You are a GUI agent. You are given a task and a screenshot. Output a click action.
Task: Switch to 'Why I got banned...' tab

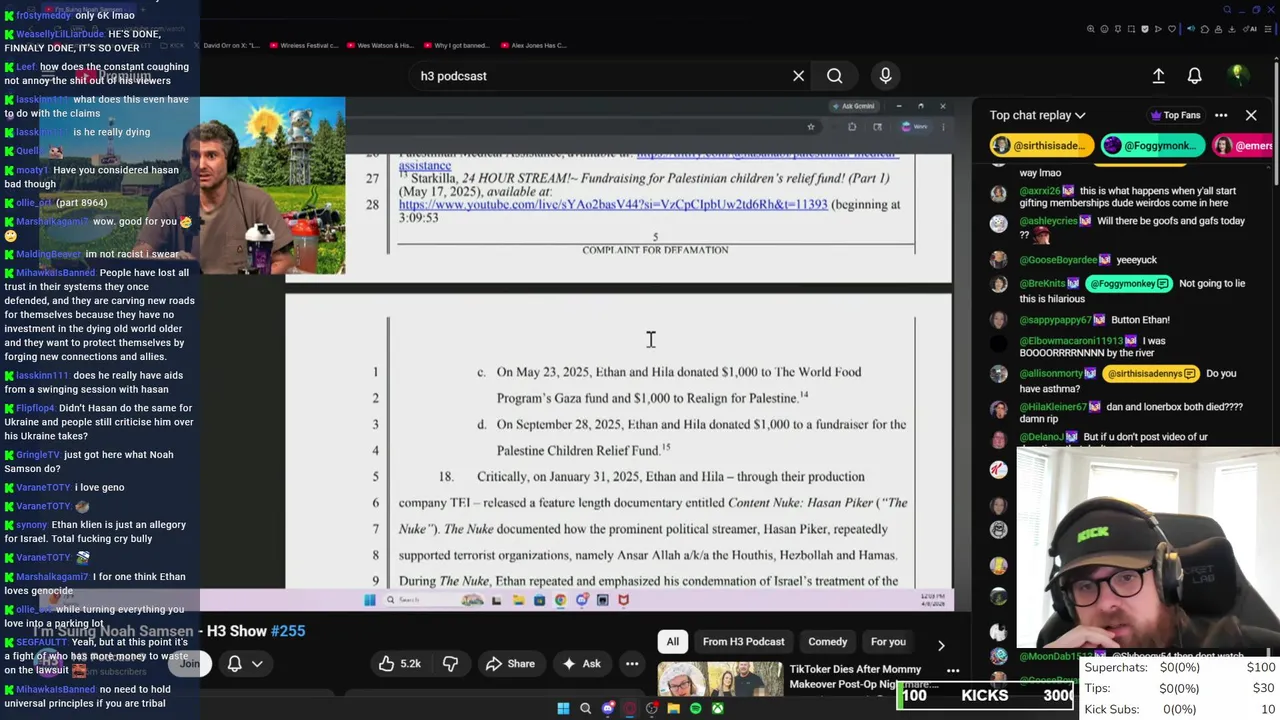point(458,45)
